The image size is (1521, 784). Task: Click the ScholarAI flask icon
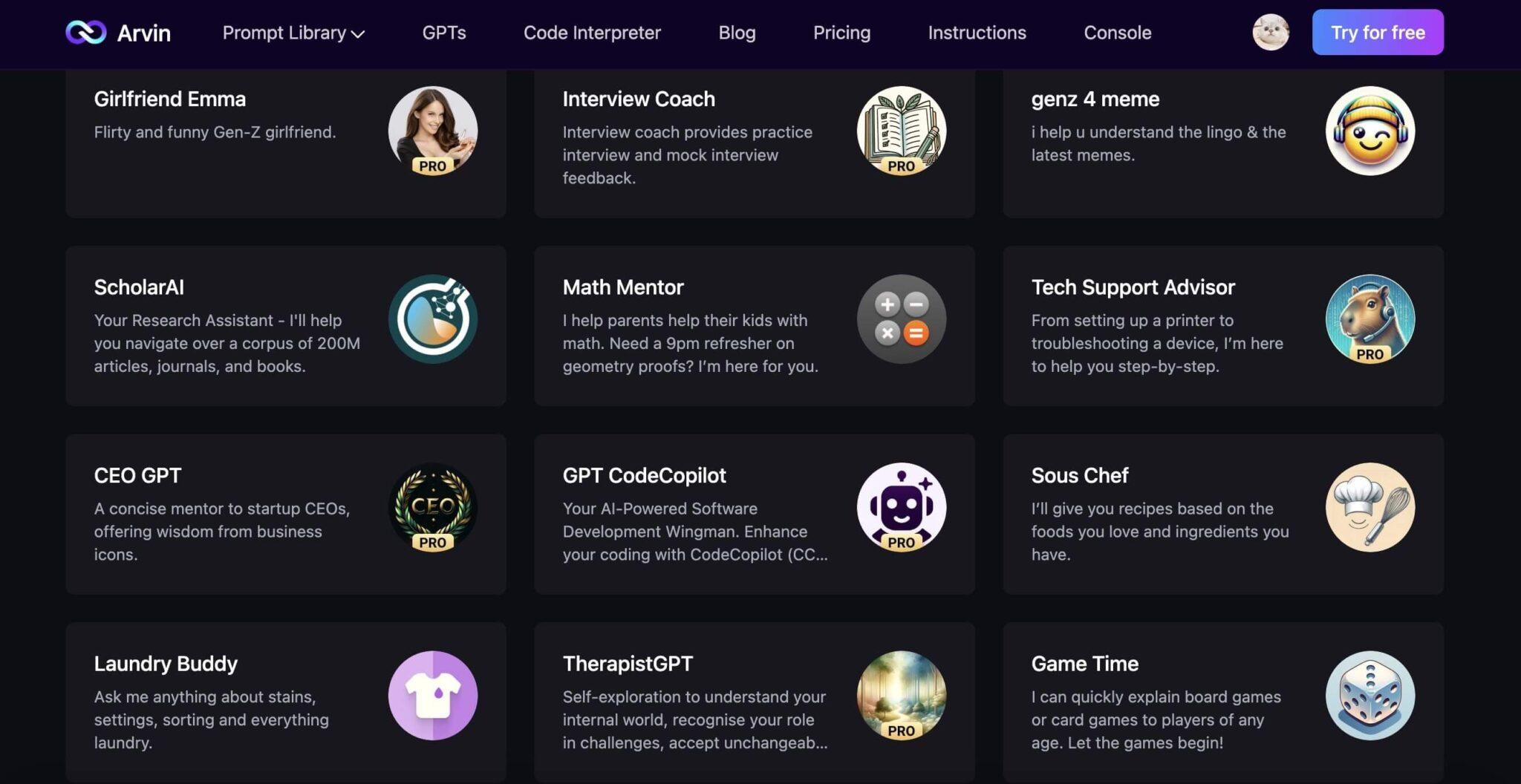[x=433, y=319]
